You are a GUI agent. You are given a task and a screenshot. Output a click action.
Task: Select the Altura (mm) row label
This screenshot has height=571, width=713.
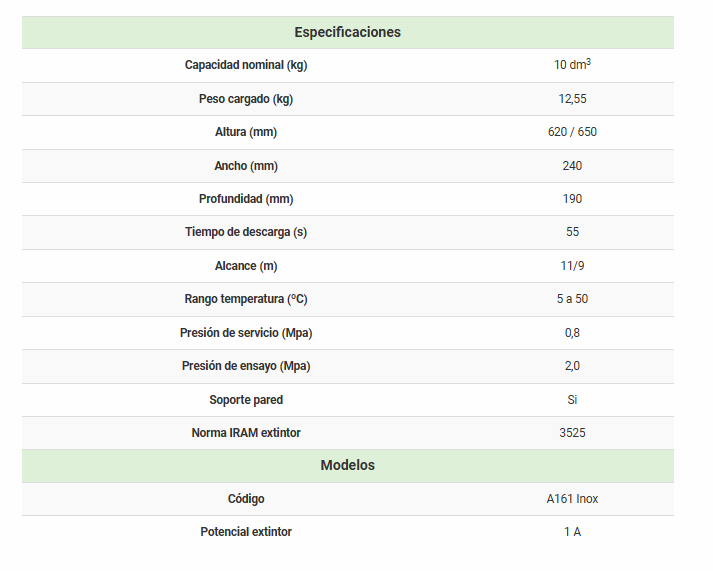click(x=246, y=132)
